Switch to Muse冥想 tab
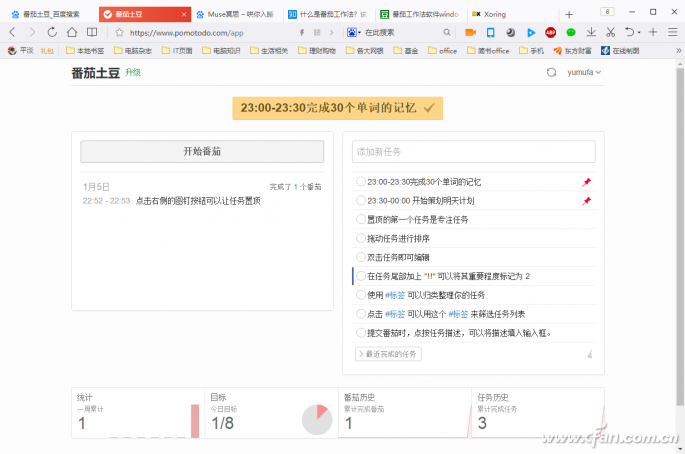The image size is (685, 454). (235, 14)
